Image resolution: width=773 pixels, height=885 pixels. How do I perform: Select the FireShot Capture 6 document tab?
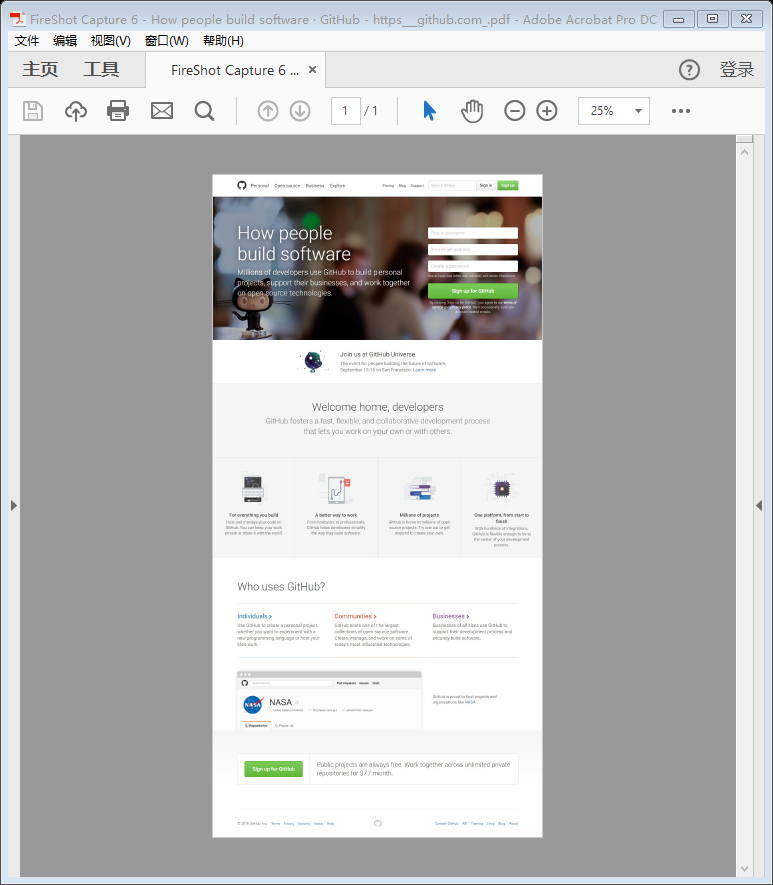(235, 70)
